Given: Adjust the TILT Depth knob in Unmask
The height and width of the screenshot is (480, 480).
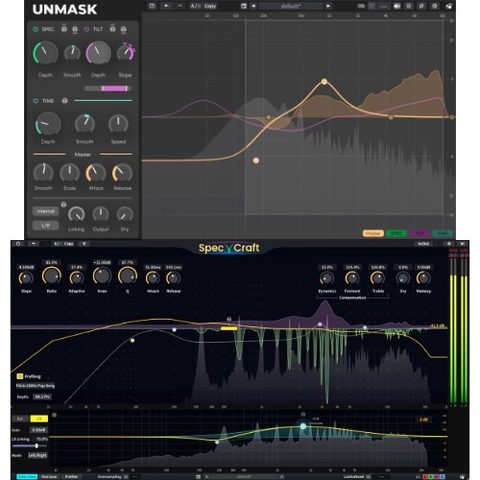Looking at the screenshot, I should [98, 53].
